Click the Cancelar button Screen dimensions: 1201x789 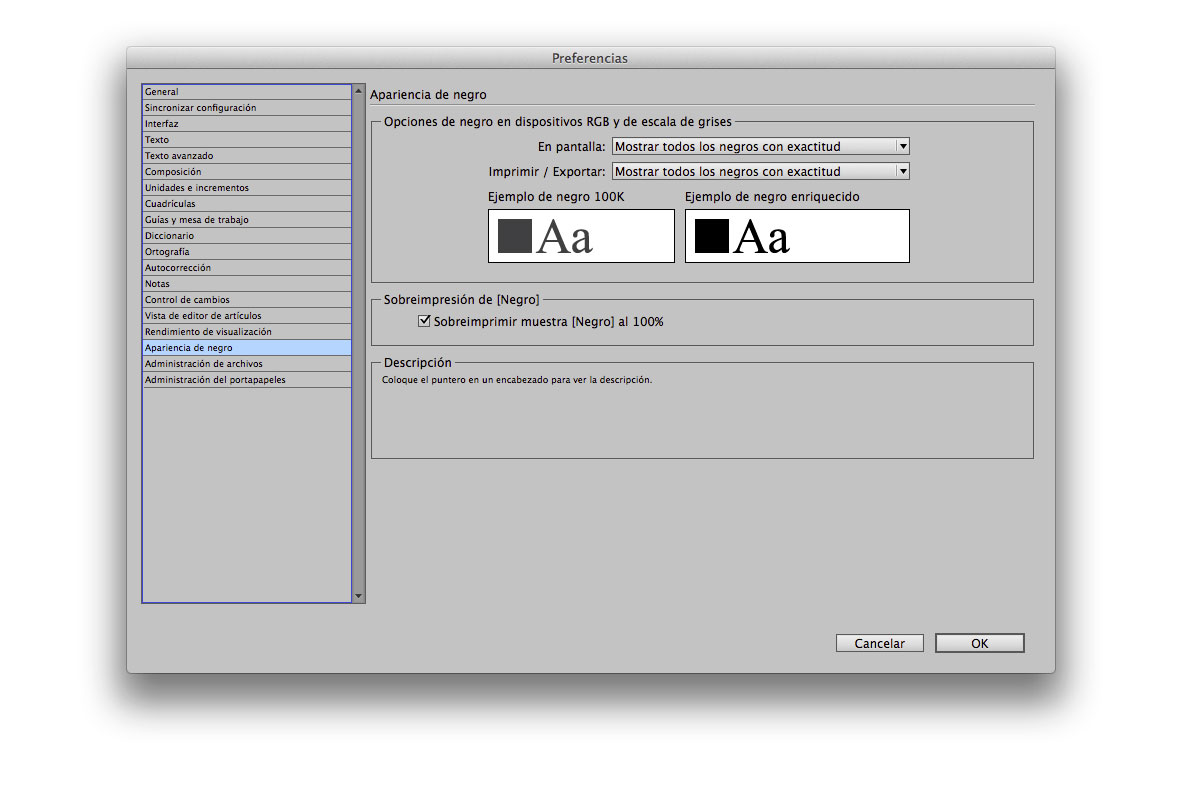pyautogui.click(x=880, y=644)
